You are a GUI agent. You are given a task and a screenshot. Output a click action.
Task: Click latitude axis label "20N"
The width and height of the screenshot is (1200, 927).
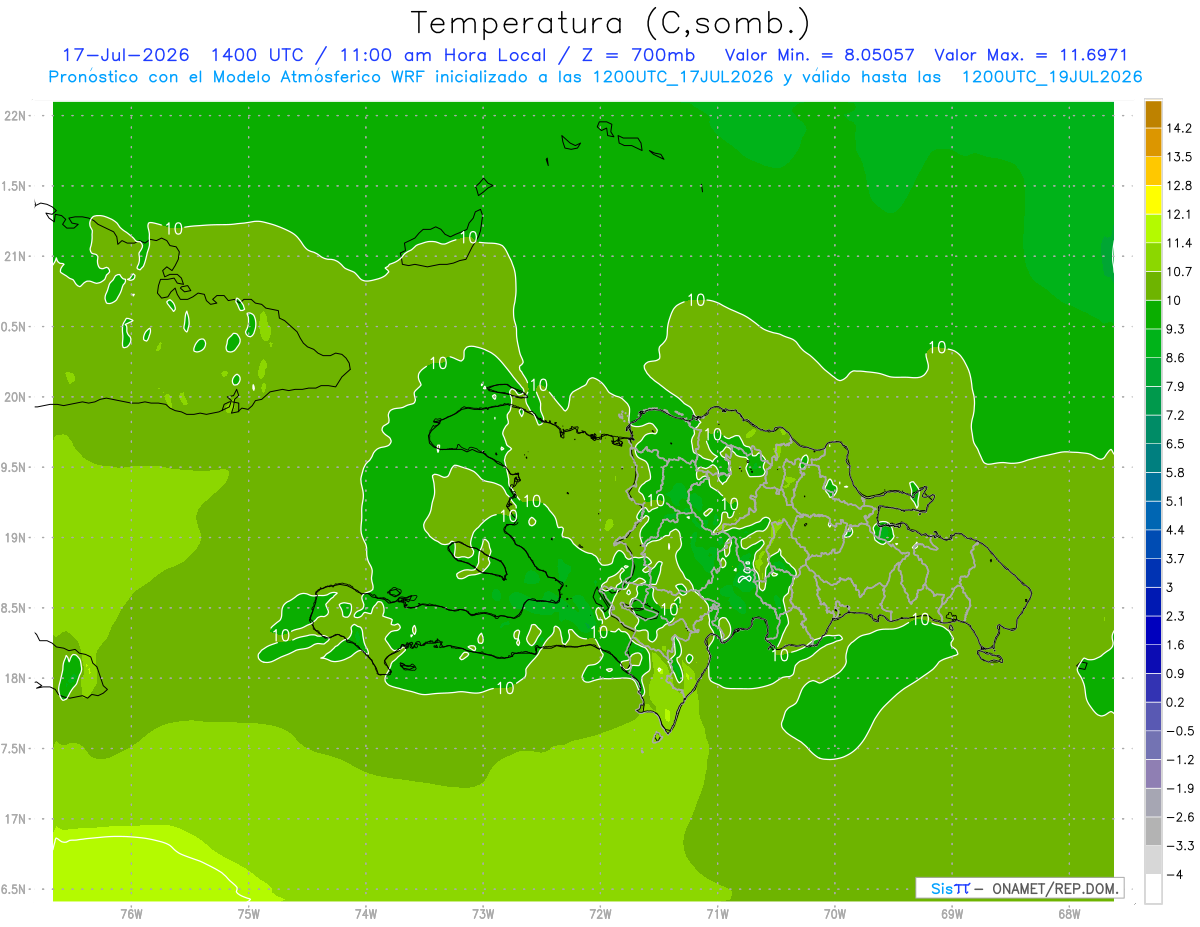pos(14,397)
